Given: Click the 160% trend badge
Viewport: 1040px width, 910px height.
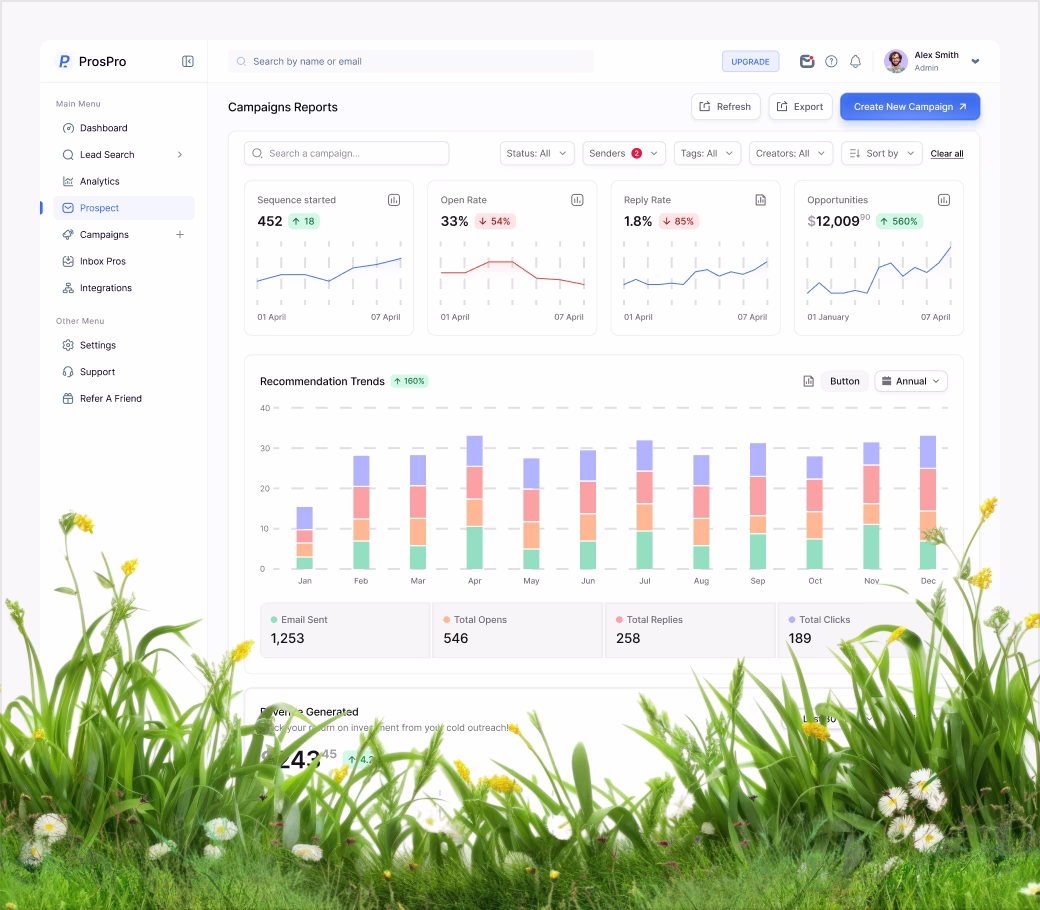Looking at the screenshot, I should click(409, 381).
